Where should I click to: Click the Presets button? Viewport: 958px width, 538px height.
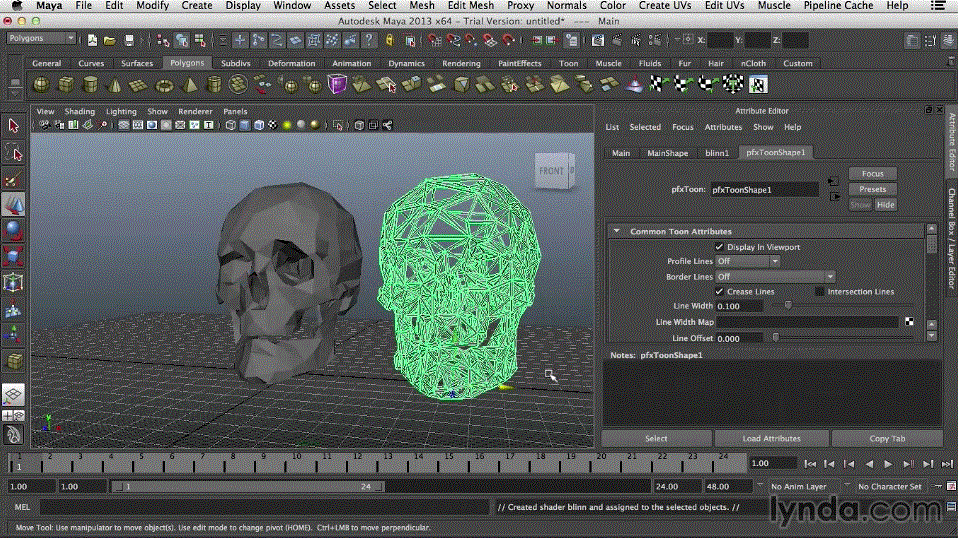coord(872,189)
